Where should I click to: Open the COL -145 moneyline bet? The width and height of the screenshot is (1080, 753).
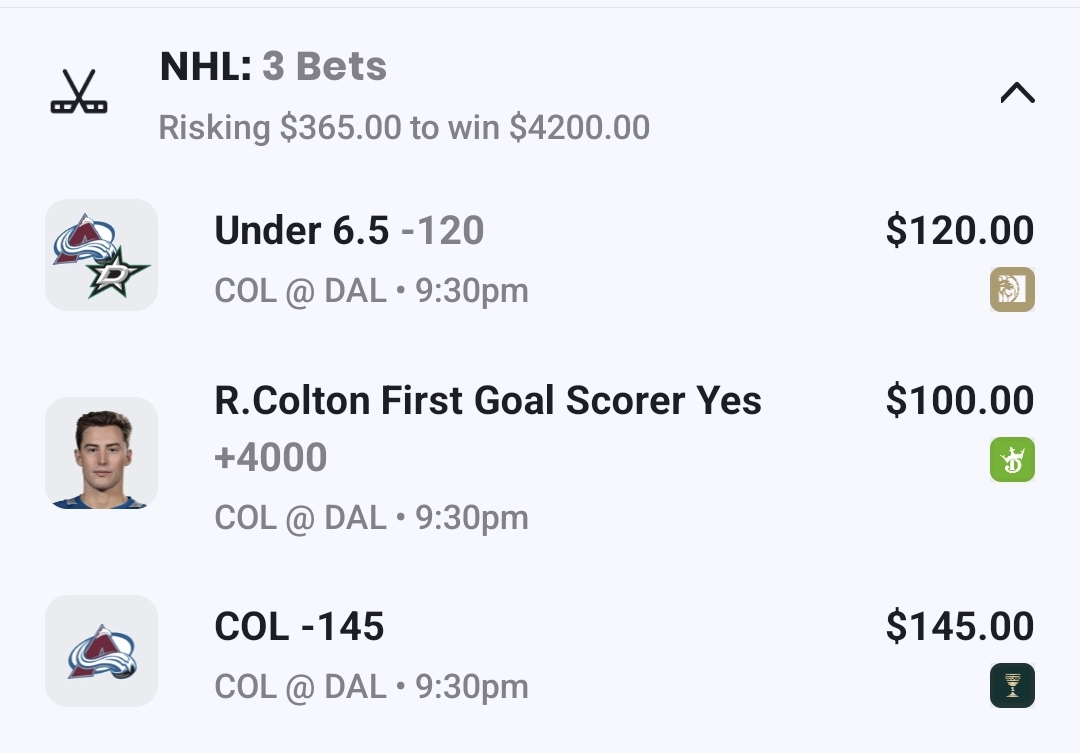click(x=299, y=627)
